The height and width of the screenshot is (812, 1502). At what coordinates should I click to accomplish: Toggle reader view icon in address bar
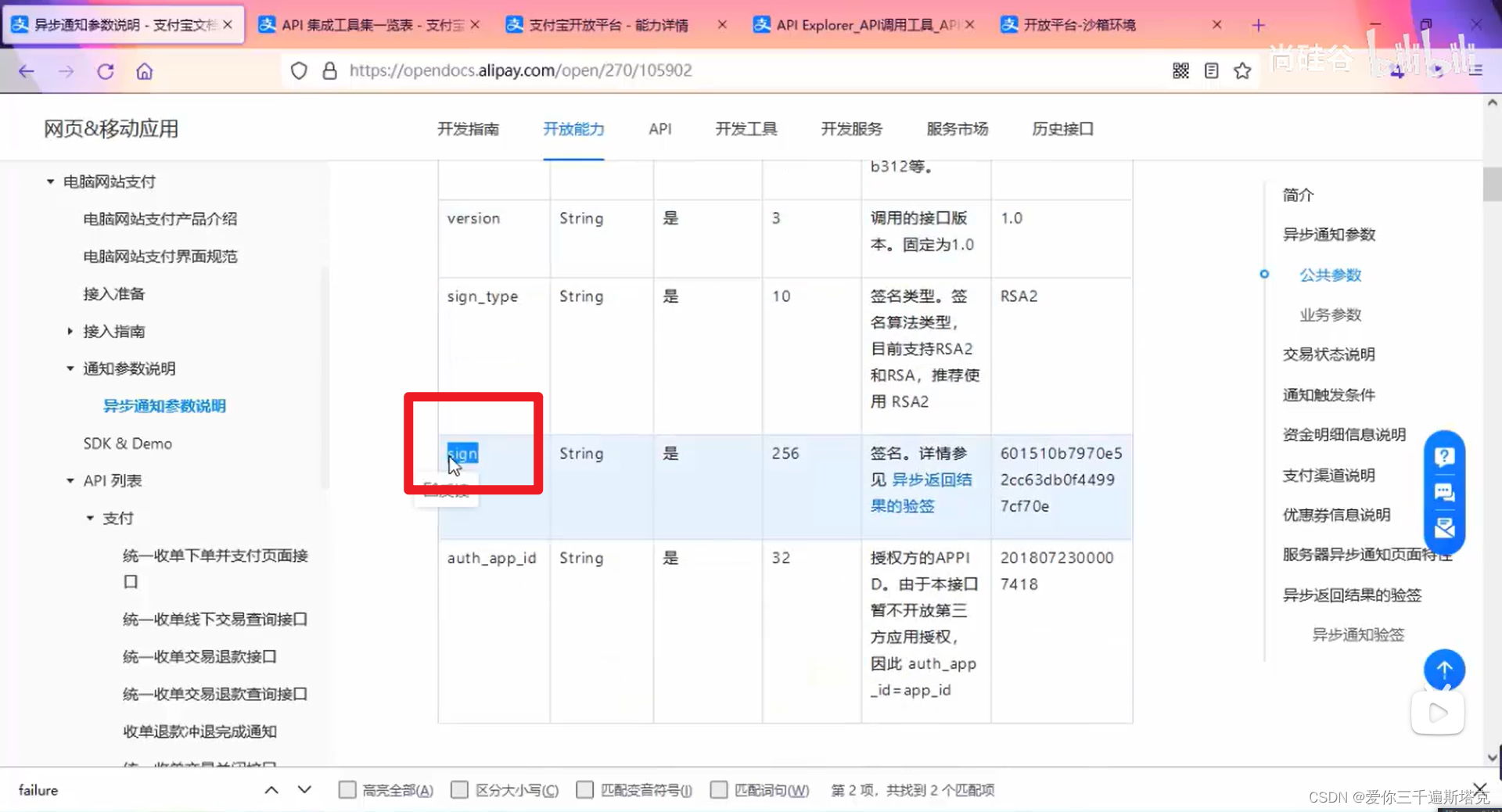pyautogui.click(x=1211, y=71)
